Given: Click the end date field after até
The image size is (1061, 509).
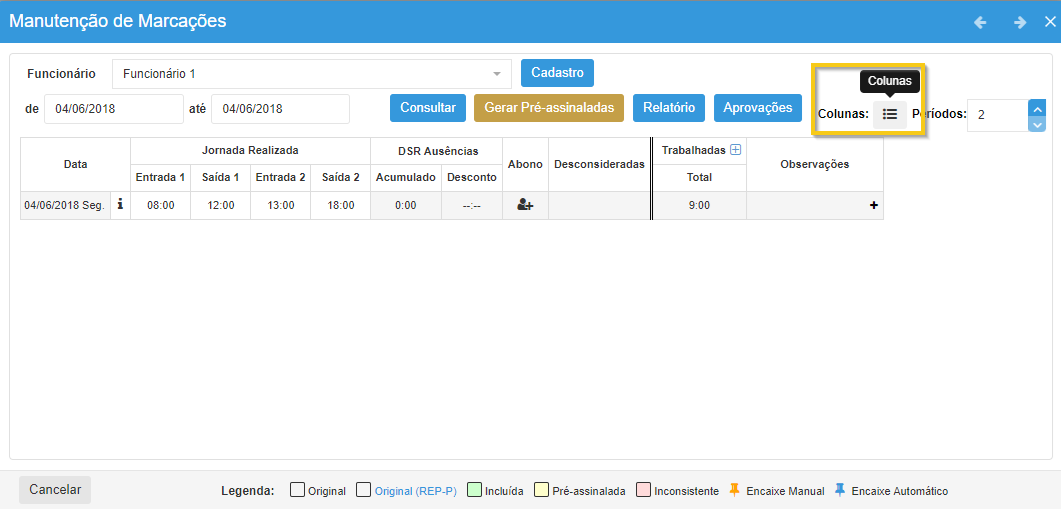Looking at the screenshot, I should tap(280, 109).
